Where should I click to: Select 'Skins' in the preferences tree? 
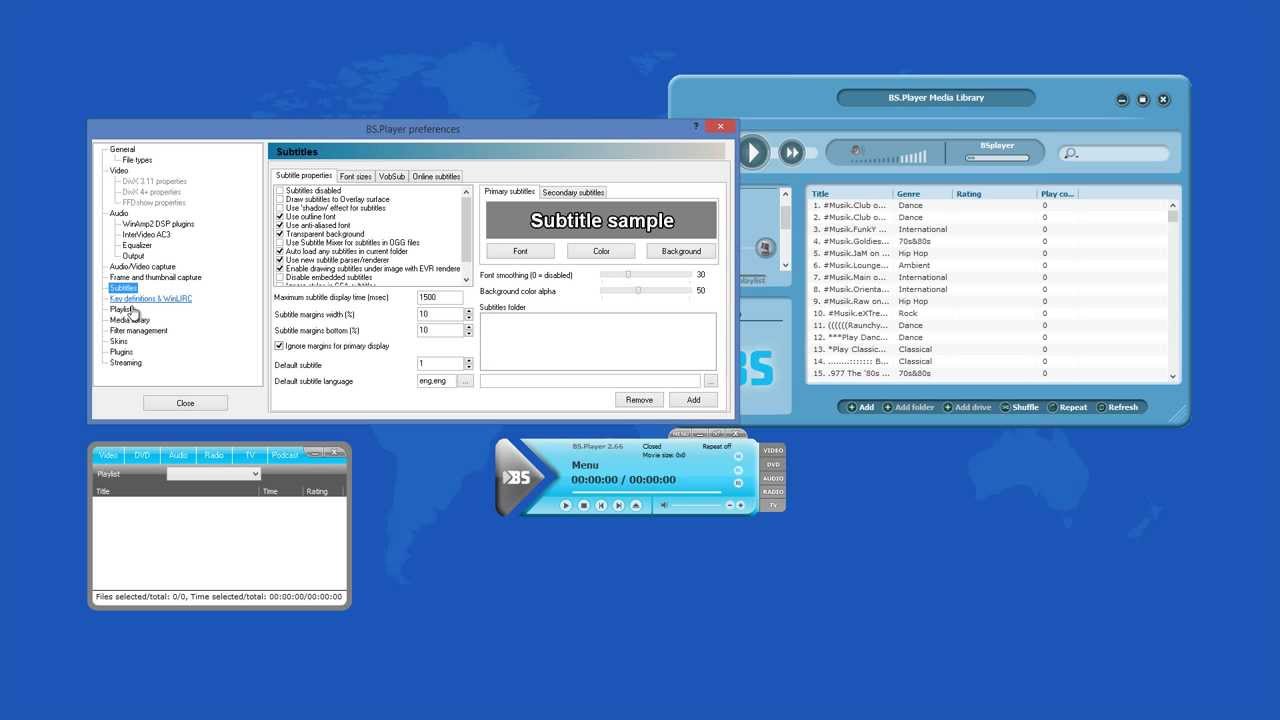click(119, 341)
